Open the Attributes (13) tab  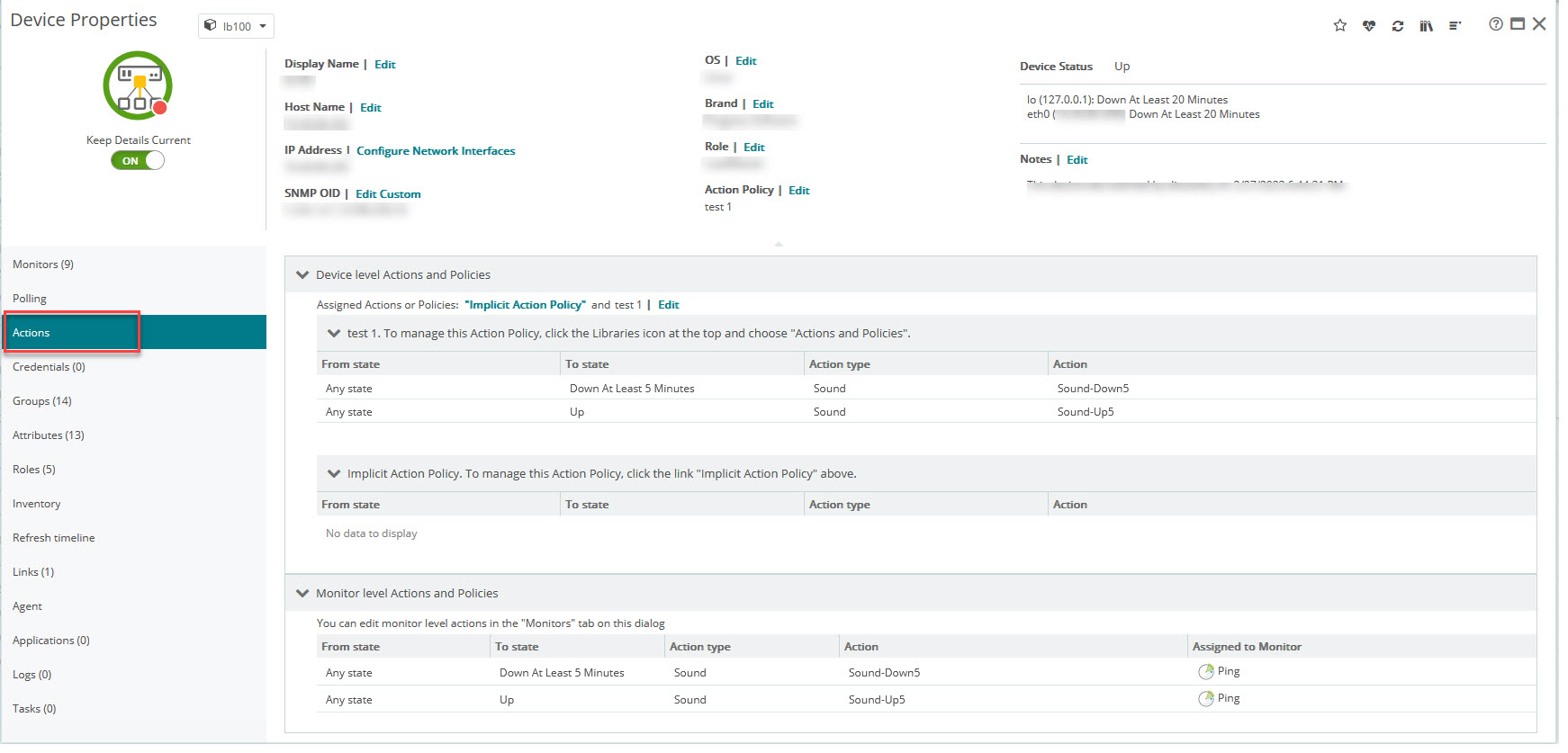coord(134,435)
